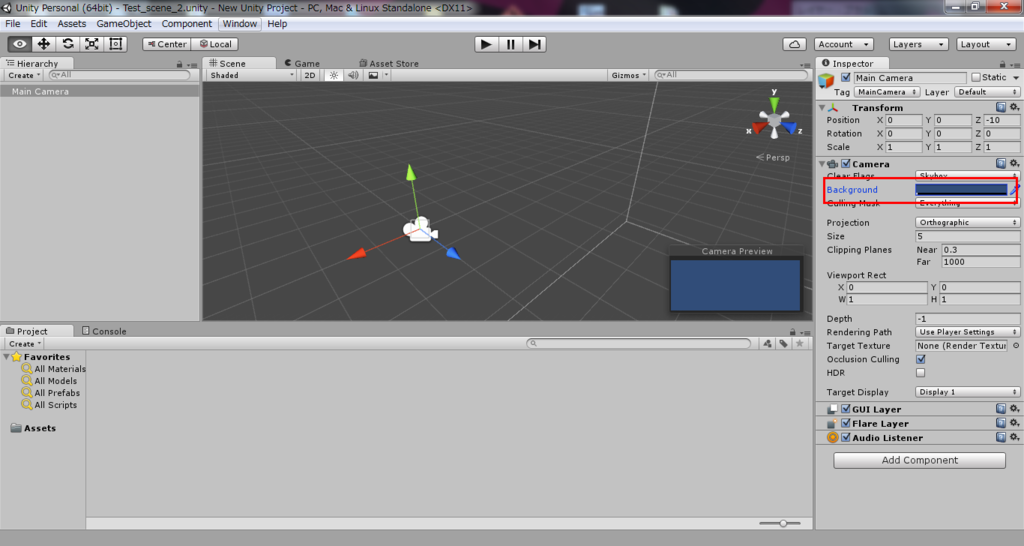Image resolution: width=1024 pixels, height=546 pixels.
Task: Open the File menu
Action: 12,24
